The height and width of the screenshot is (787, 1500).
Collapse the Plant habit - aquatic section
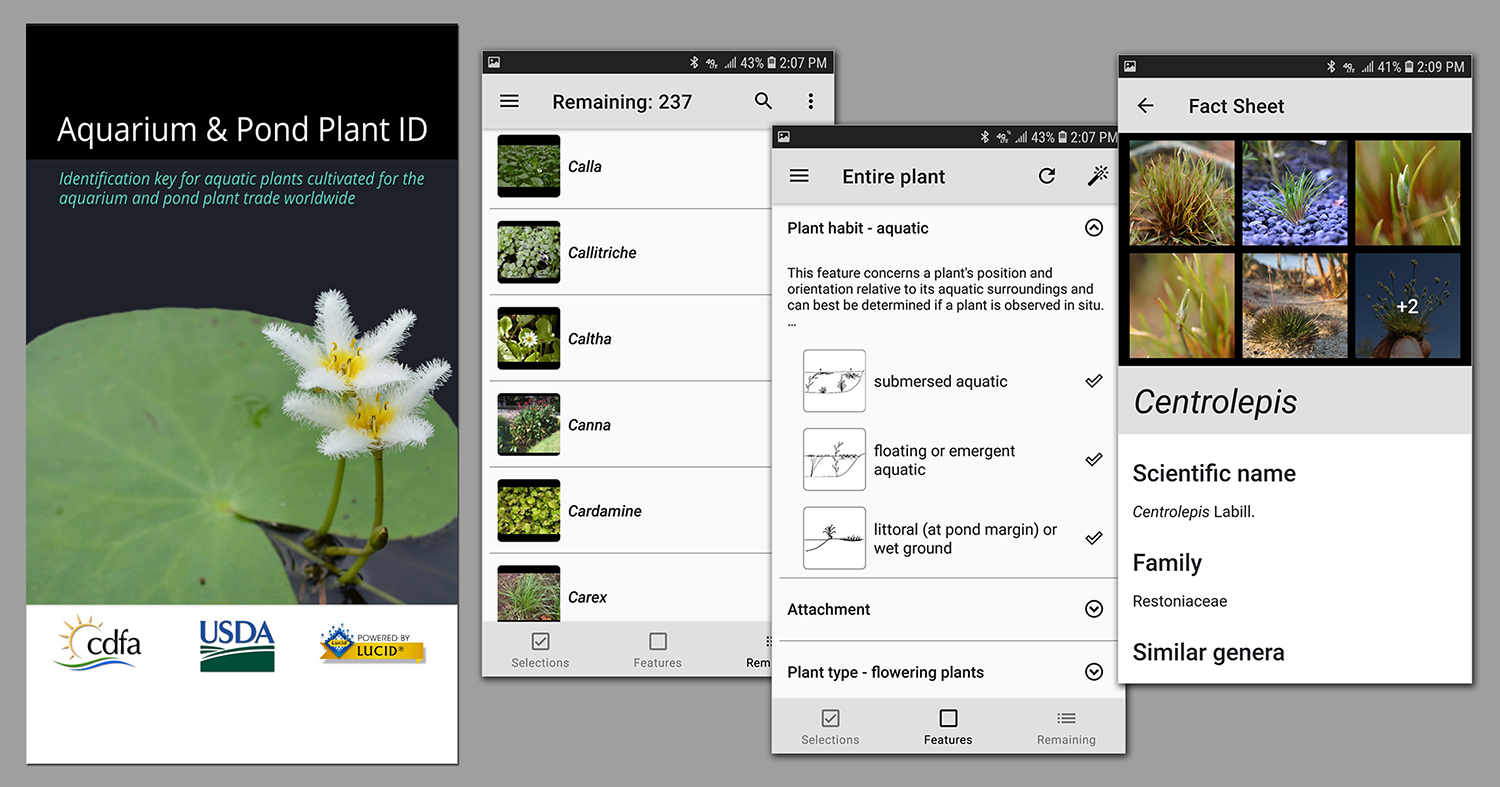point(1094,228)
